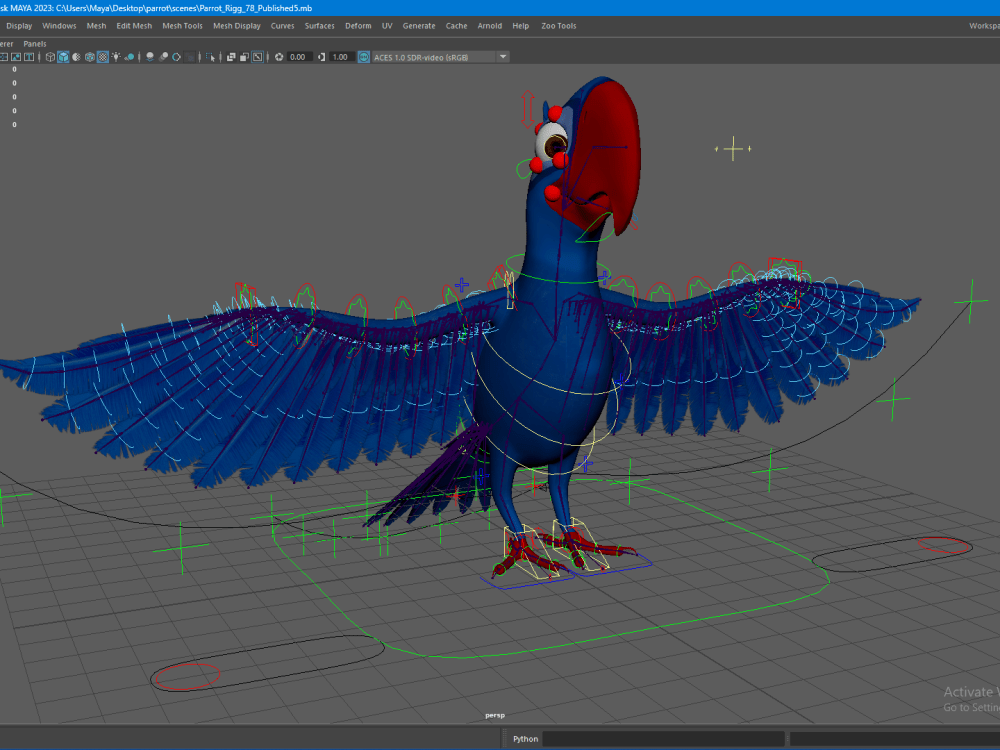Click the Python command line label

pos(525,738)
